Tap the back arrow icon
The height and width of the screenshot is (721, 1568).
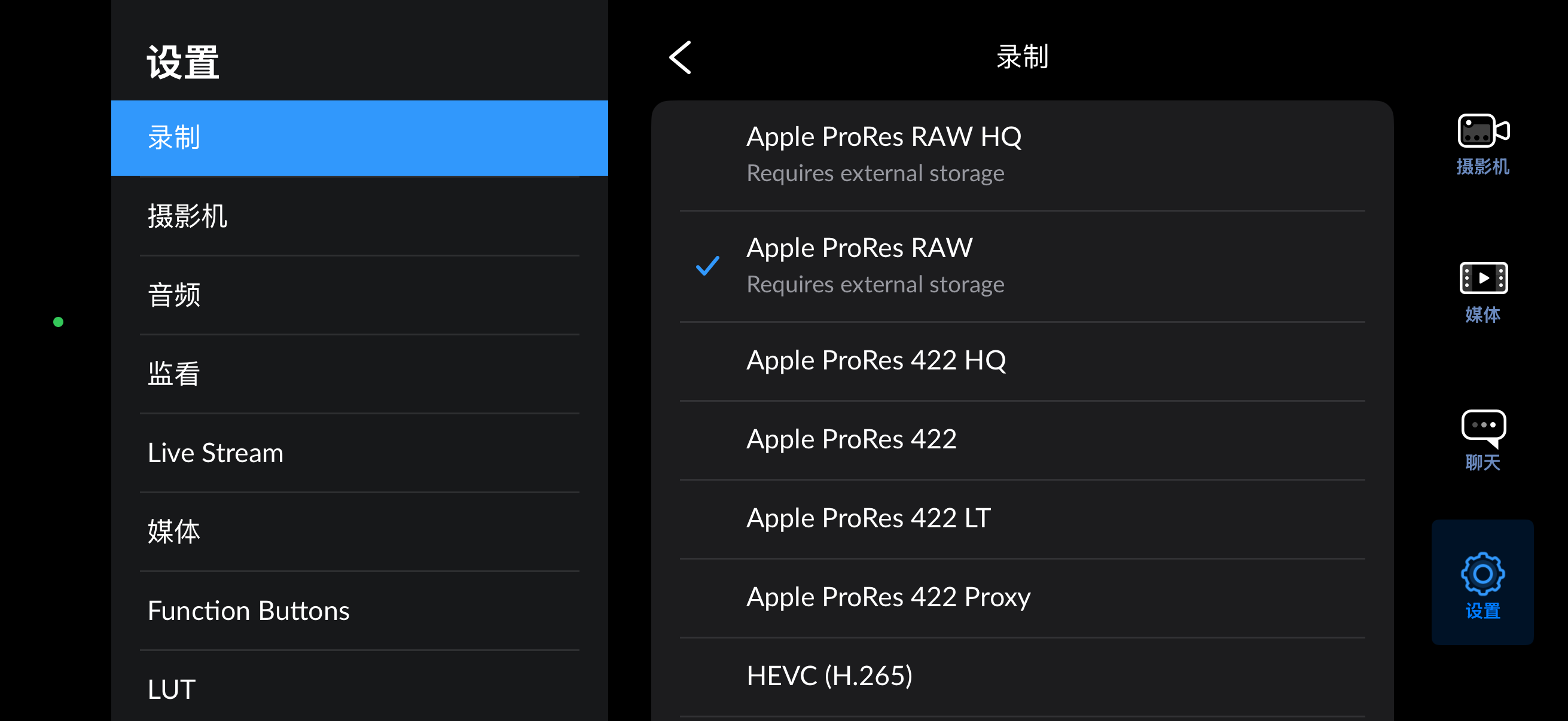coord(680,58)
